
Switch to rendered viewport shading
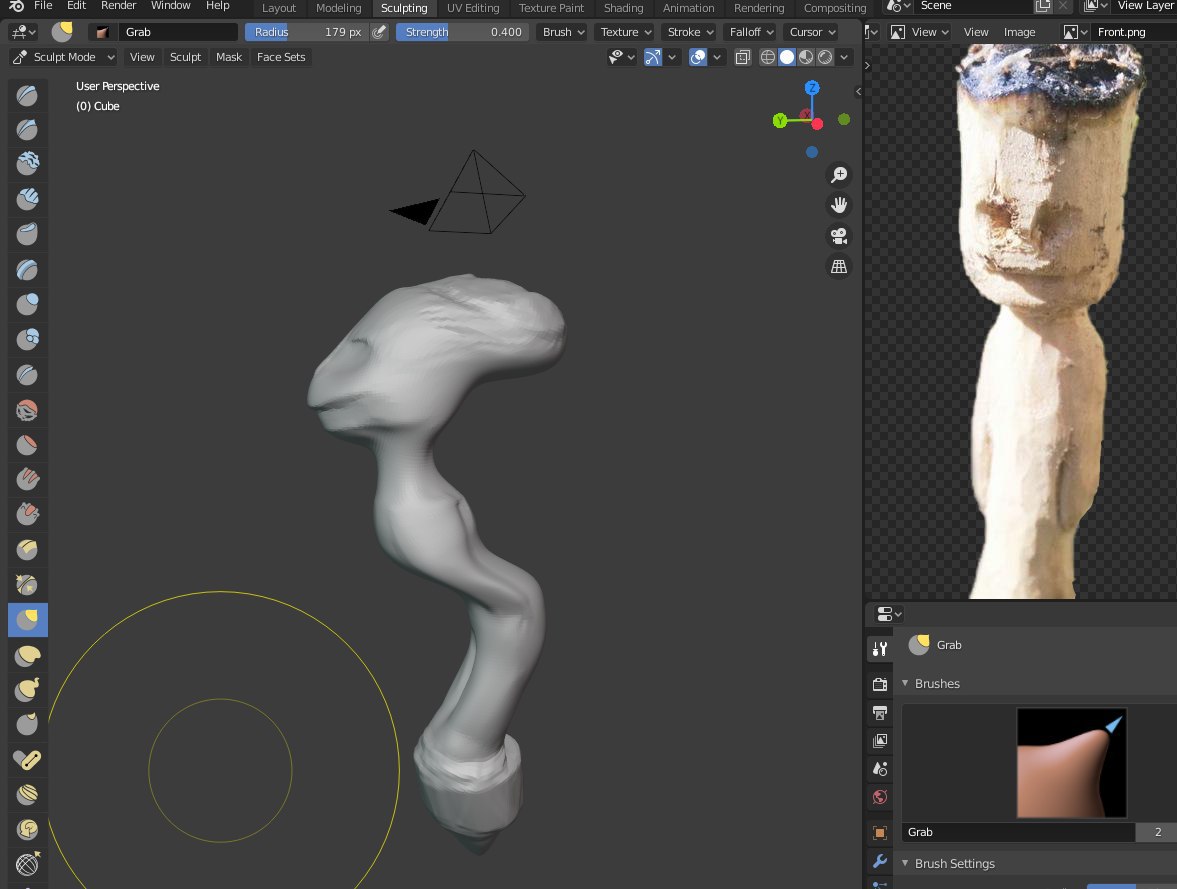pyautogui.click(x=825, y=57)
